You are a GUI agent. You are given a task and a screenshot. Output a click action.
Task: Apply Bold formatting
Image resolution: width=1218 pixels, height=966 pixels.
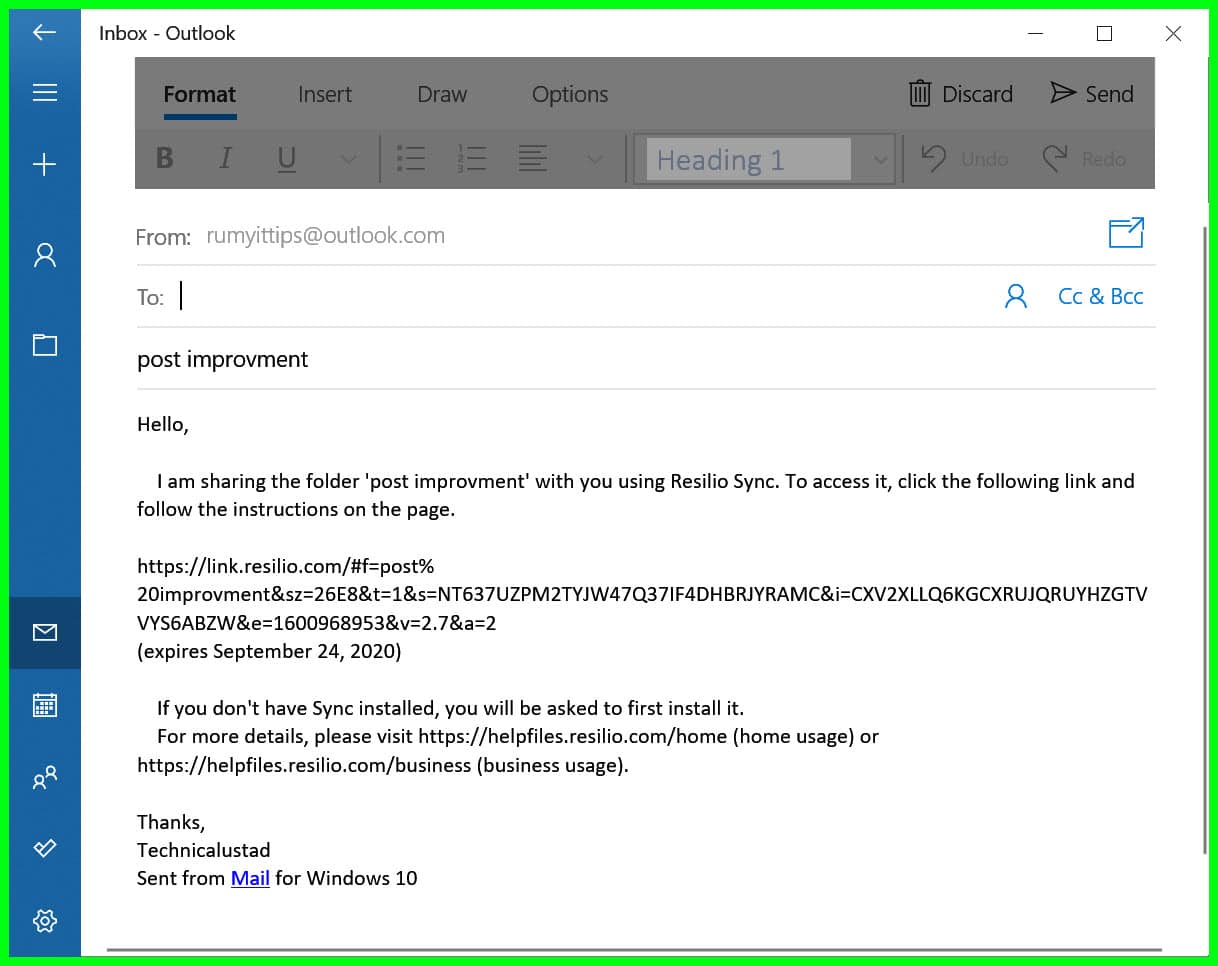point(165,159)
